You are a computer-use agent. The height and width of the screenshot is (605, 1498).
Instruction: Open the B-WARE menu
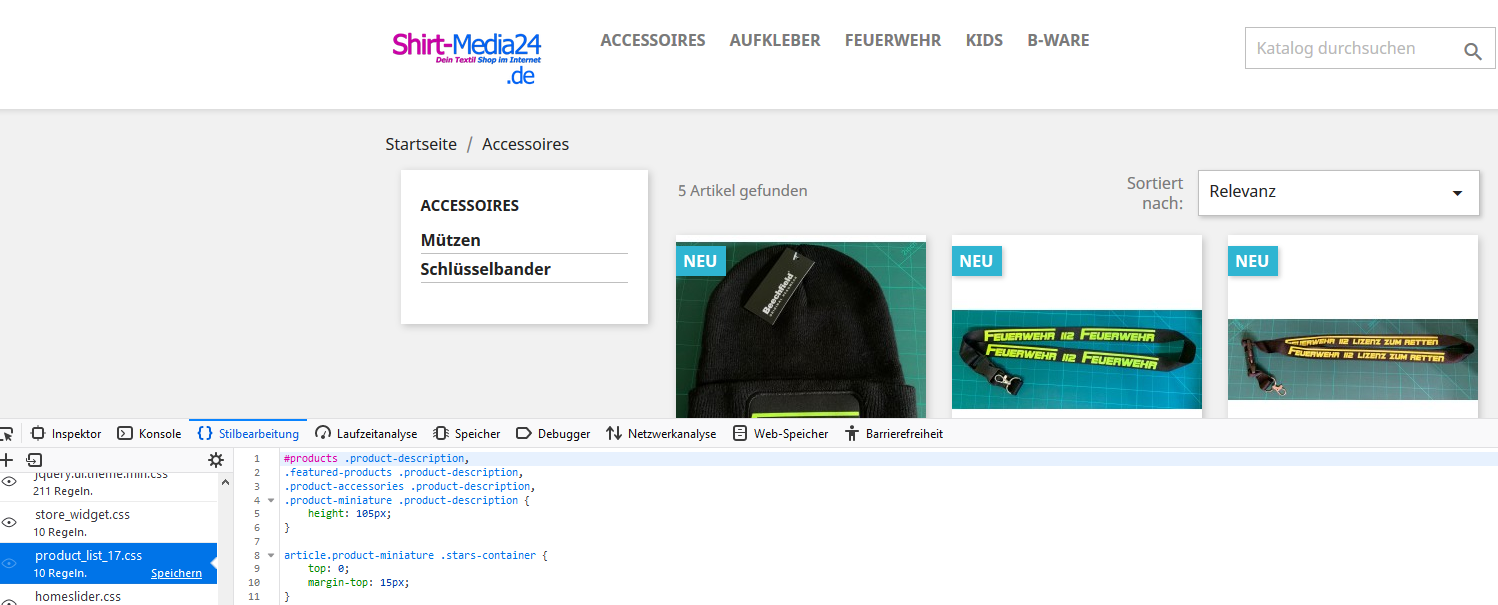click(1058, 41)
